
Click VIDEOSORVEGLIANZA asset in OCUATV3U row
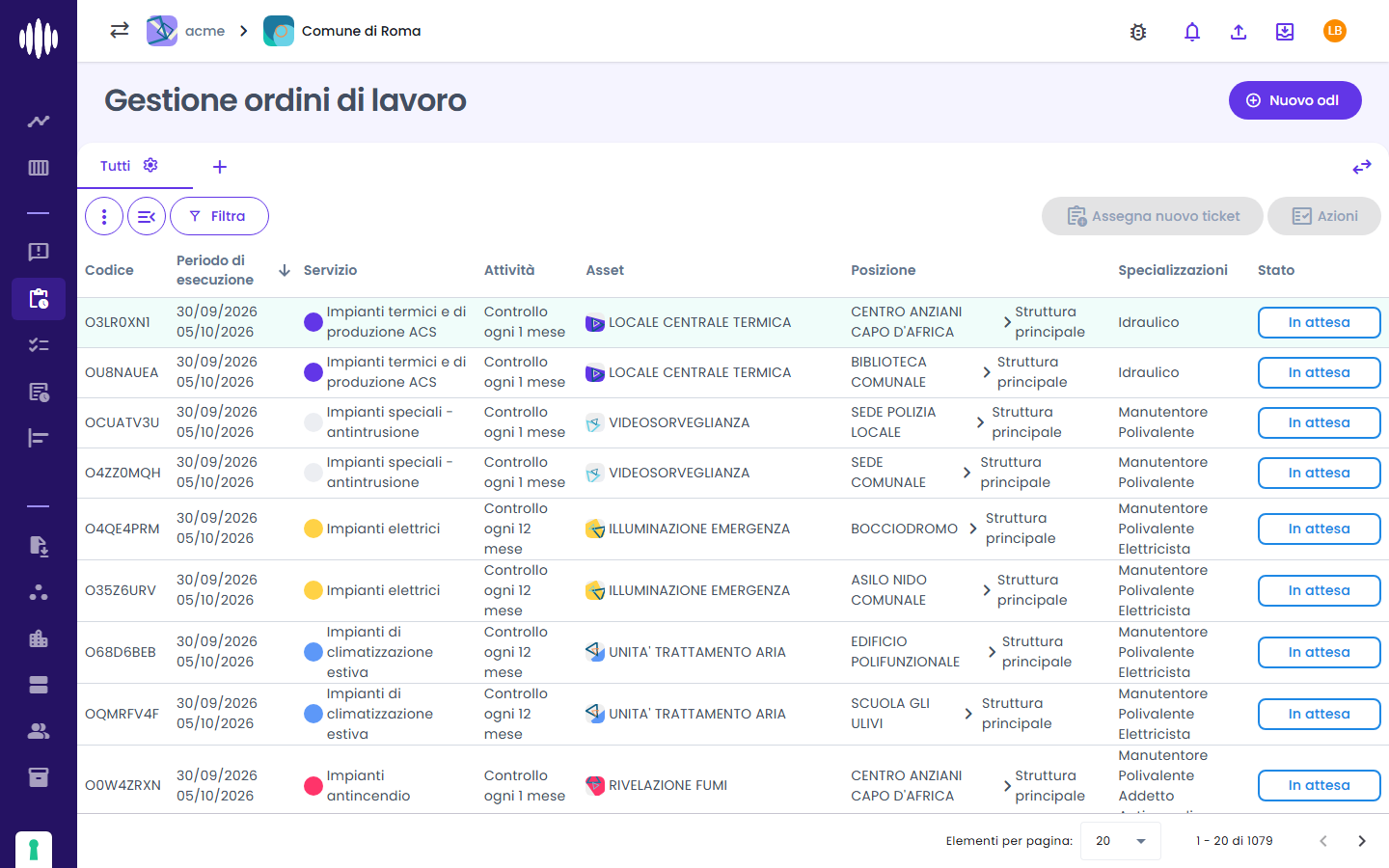tap(667, 422)
